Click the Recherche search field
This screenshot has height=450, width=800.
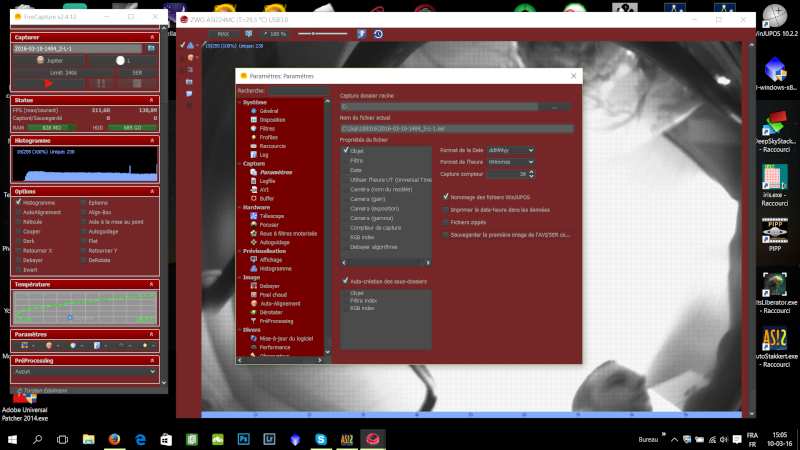click(299, 90)
